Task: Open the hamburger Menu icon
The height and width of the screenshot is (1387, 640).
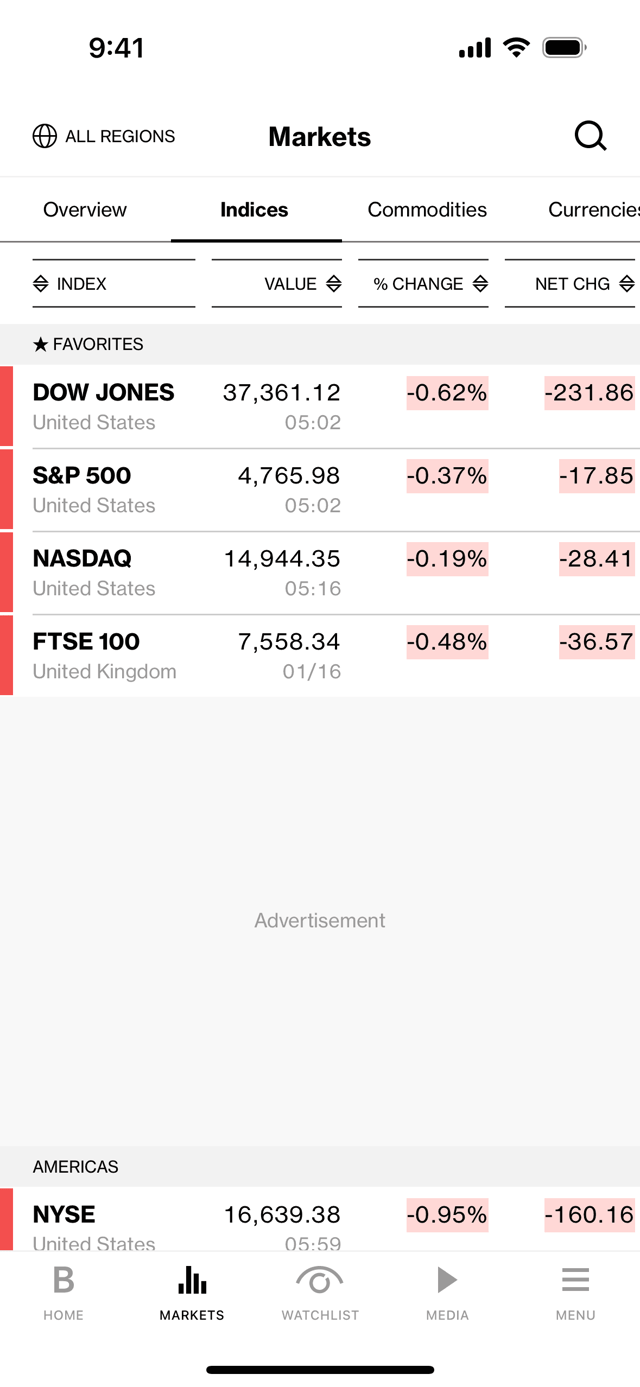Action: point(575,1280)
